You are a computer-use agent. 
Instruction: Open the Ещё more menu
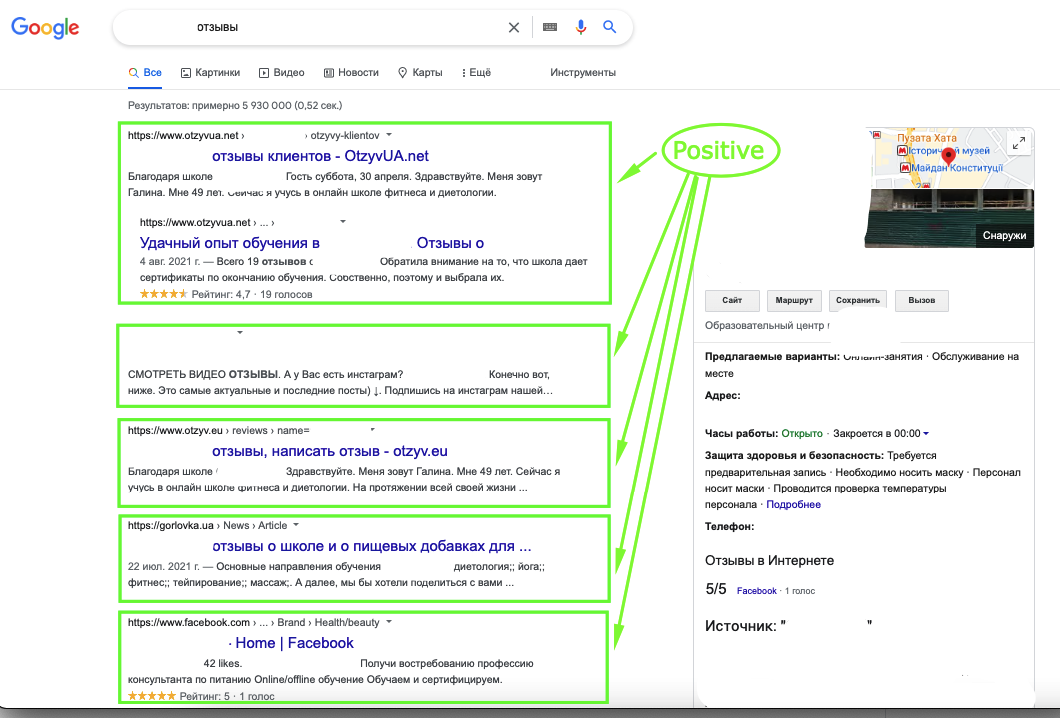[x=476, y=72]
